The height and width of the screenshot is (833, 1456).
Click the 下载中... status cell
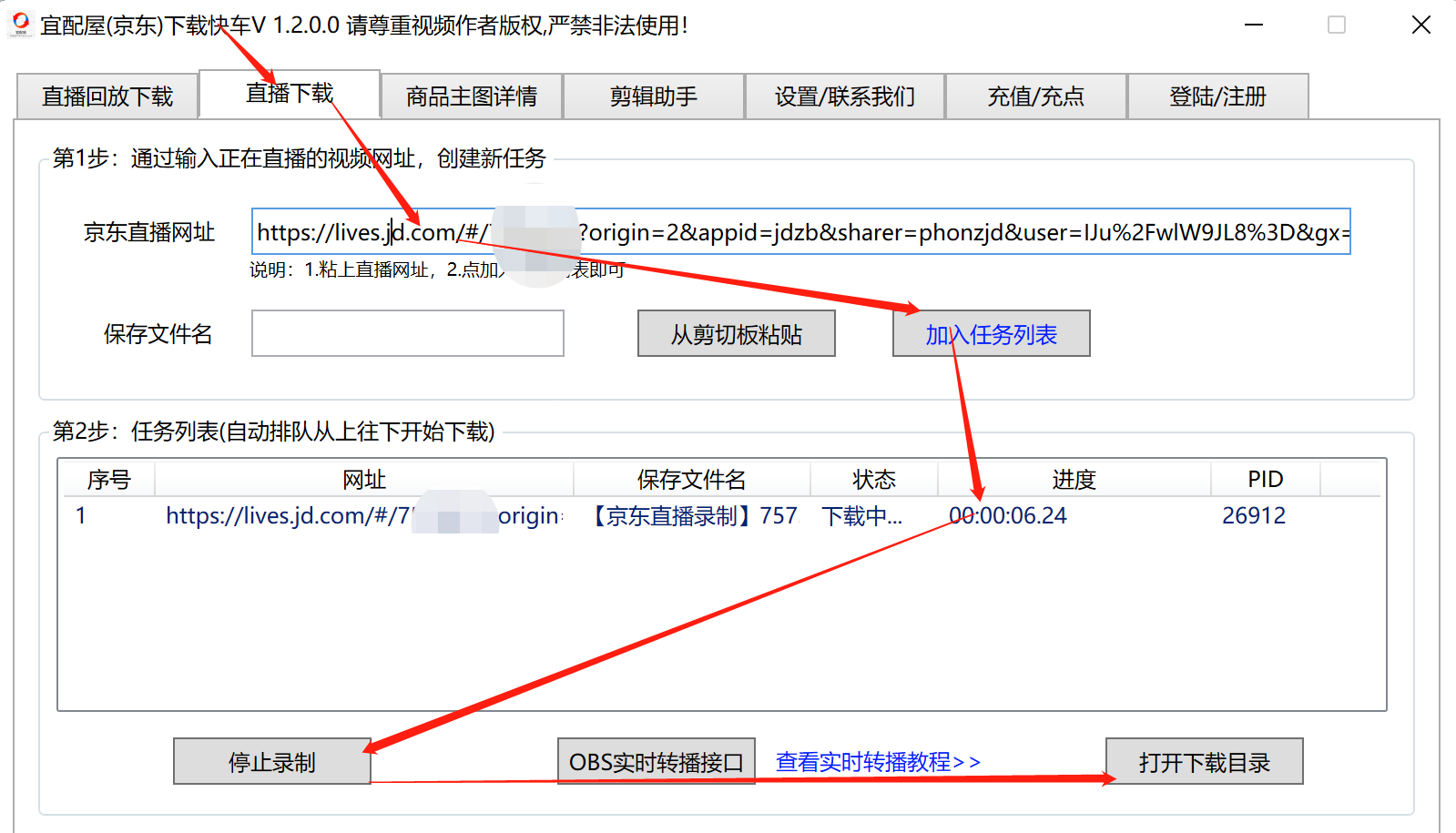coord(862,516)
